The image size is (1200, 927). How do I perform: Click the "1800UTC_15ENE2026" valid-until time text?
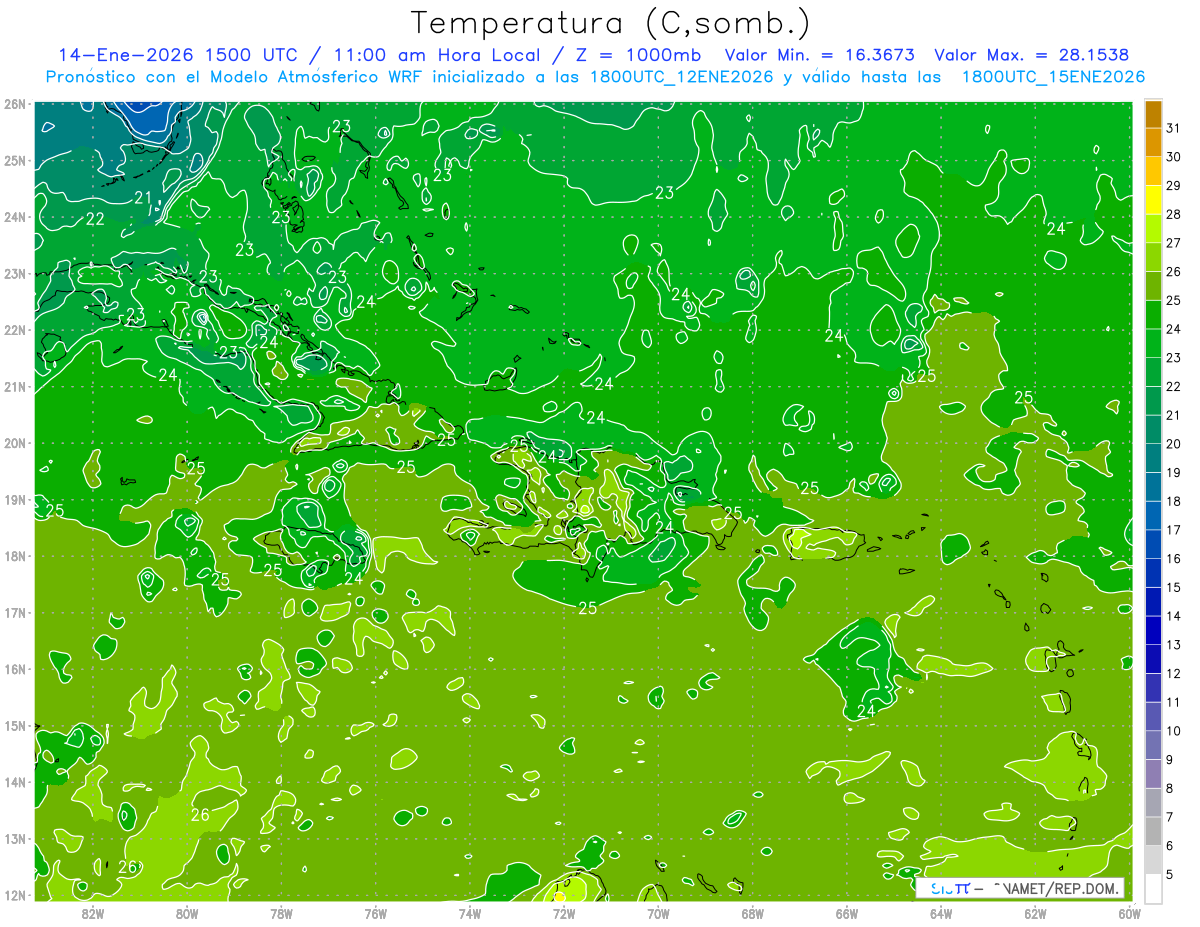click(1053, 77)
